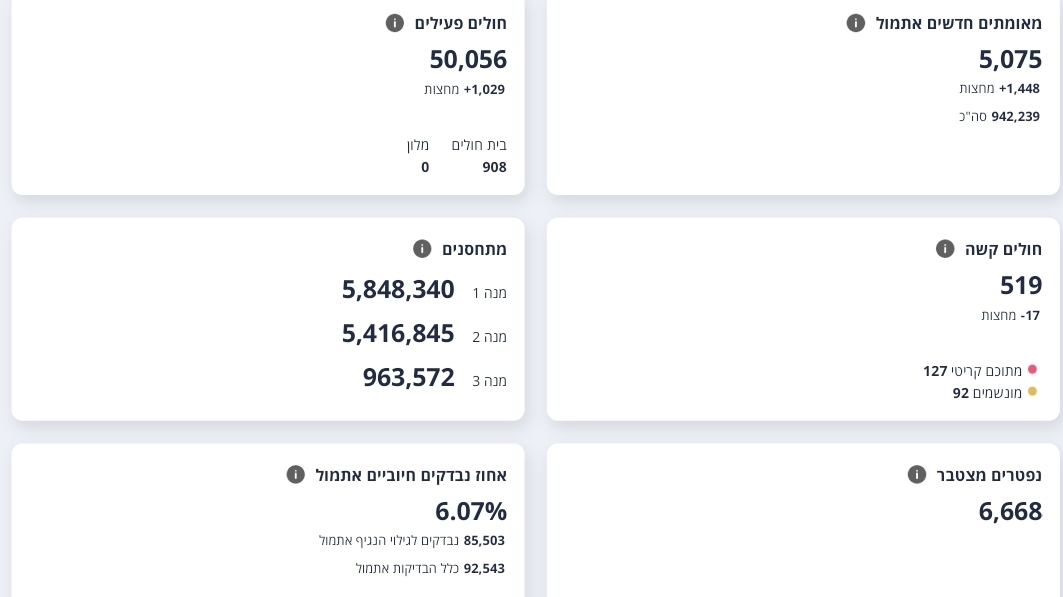Click the new confirmed cases number 5,075
Image resolution: width=1063 pixels, height=597 pixels.
click(x=1010, y=59)
